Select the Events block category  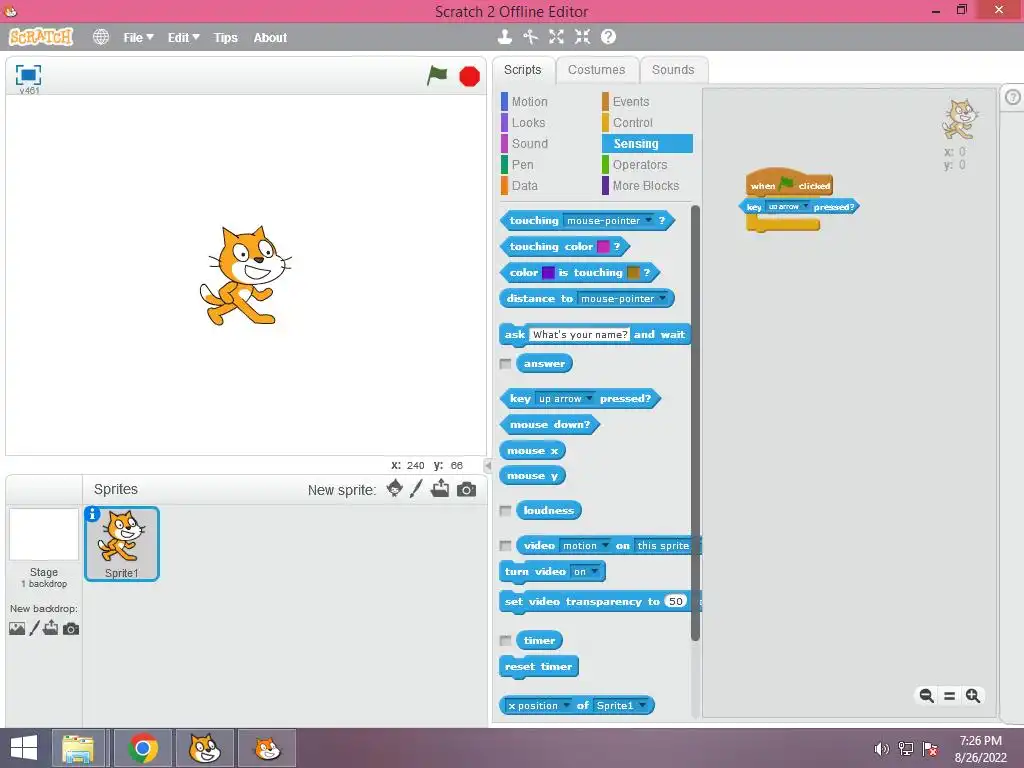click(x=631, y=102)
